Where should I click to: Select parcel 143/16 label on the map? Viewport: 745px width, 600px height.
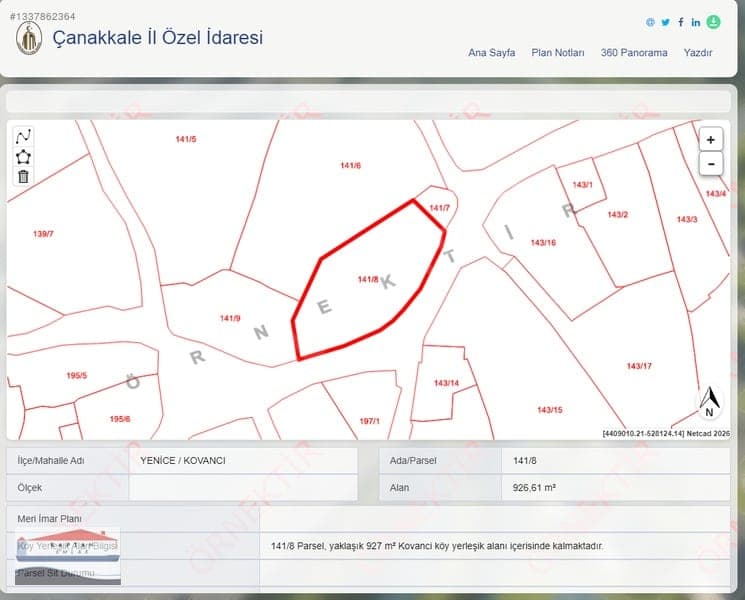point(543,243)
